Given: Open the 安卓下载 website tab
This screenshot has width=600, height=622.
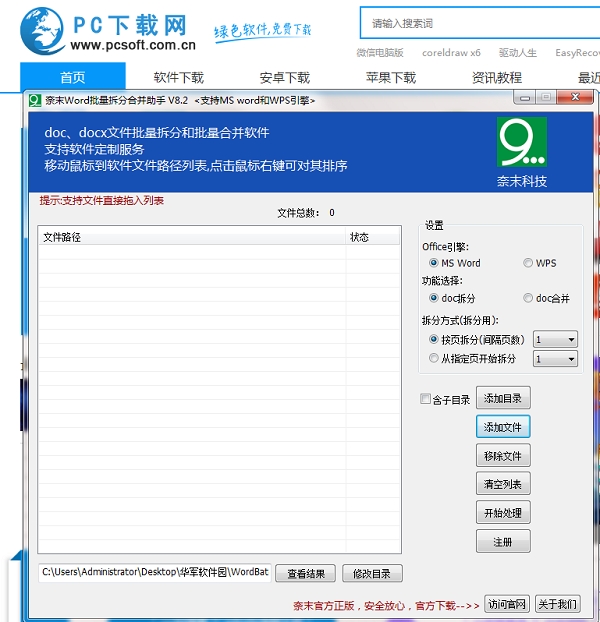Looking at the screenshot, I should [x=285, y=77].
